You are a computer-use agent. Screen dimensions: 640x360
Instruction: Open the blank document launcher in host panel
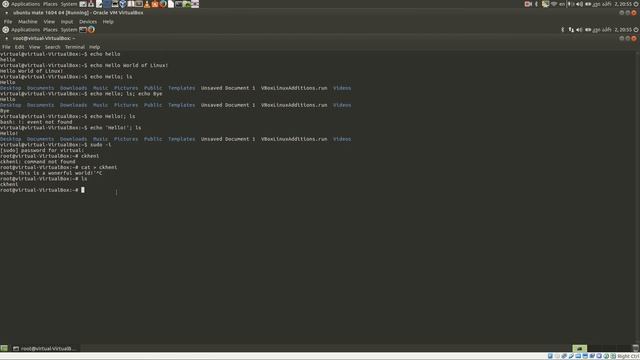[171, 4]
